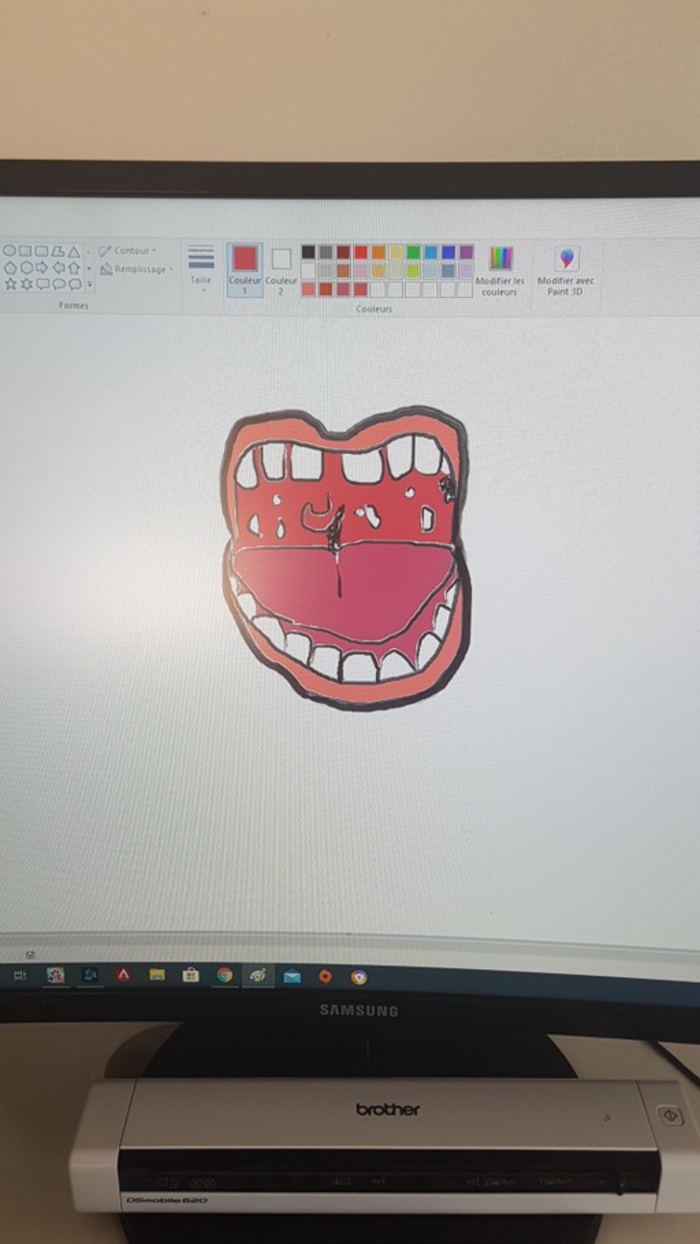
Task: Pick the lime green swatch in second row
Action: (413, 271)
